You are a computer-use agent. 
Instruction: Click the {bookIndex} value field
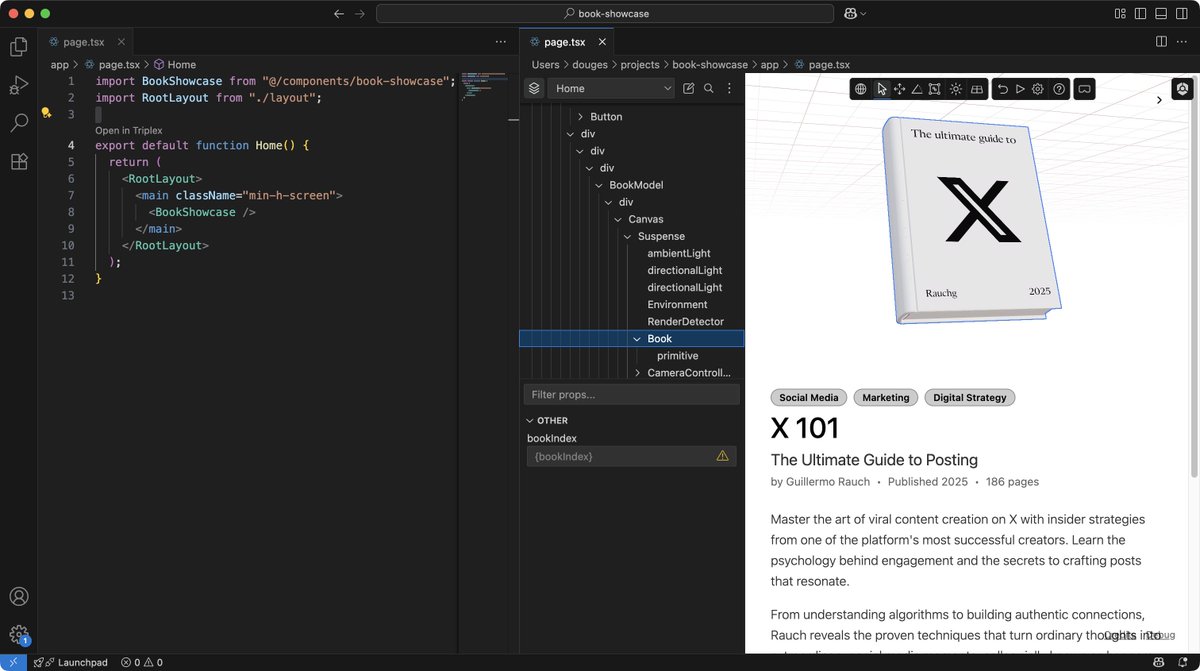point(631,456)
